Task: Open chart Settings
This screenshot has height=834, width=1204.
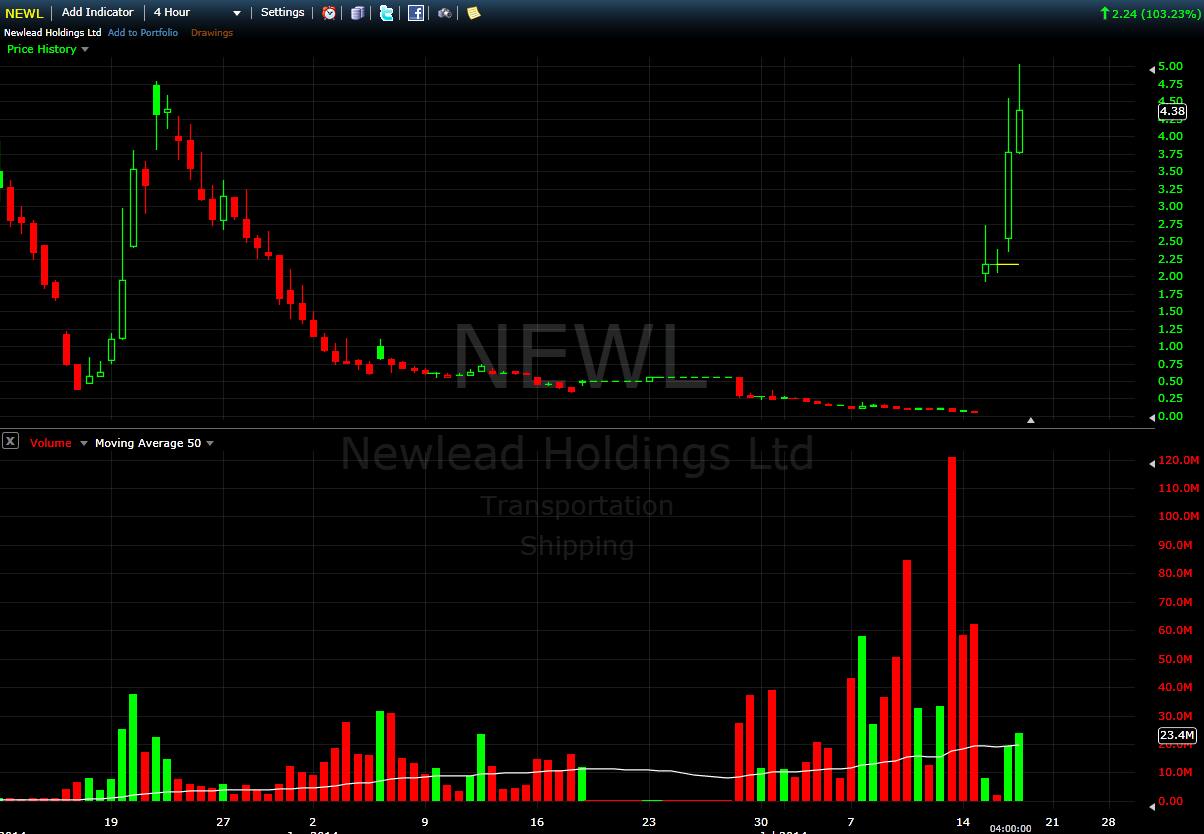Action: [x=282, y=12]
